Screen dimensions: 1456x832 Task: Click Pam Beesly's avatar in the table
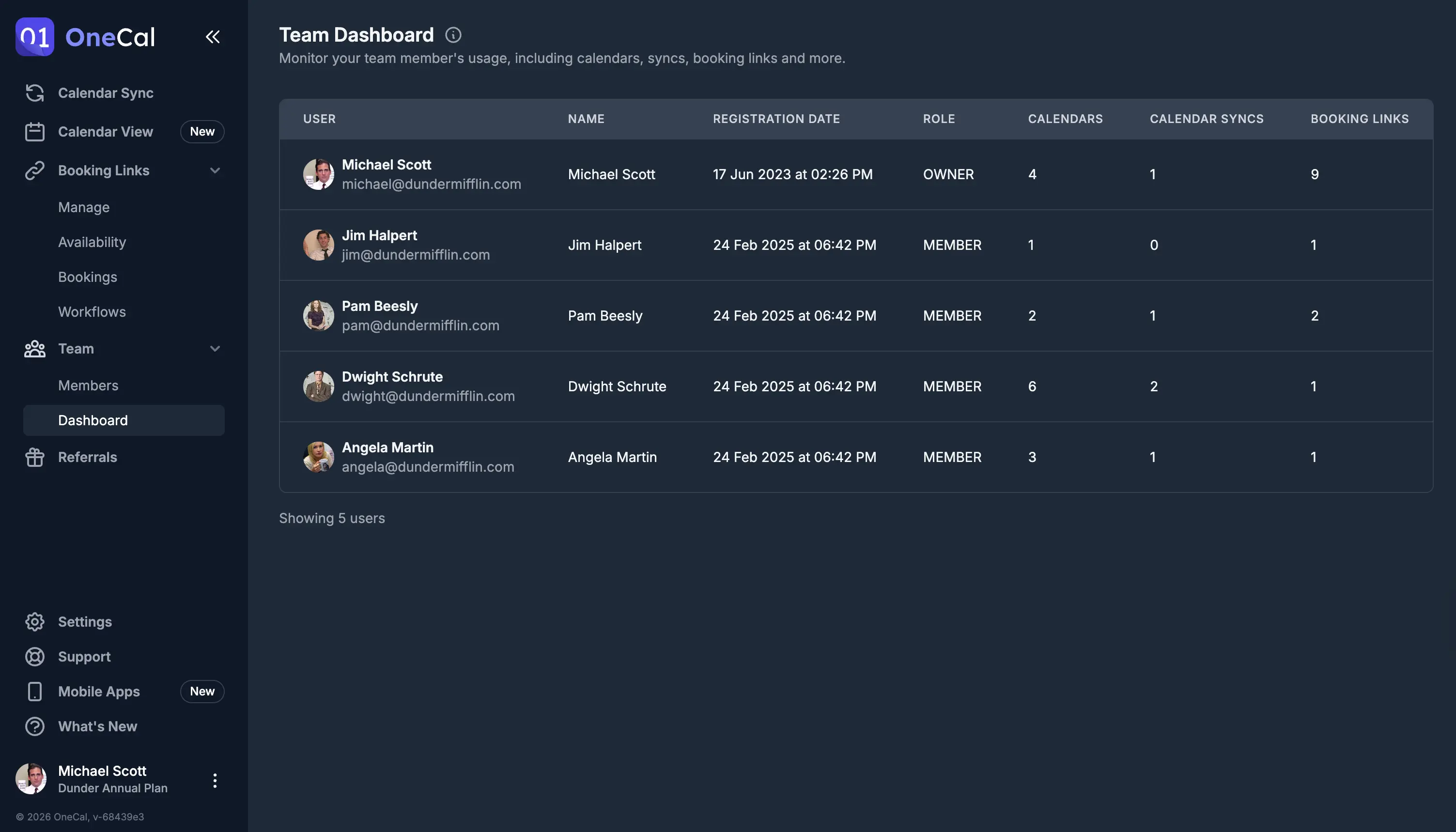(x=318, y=315)
